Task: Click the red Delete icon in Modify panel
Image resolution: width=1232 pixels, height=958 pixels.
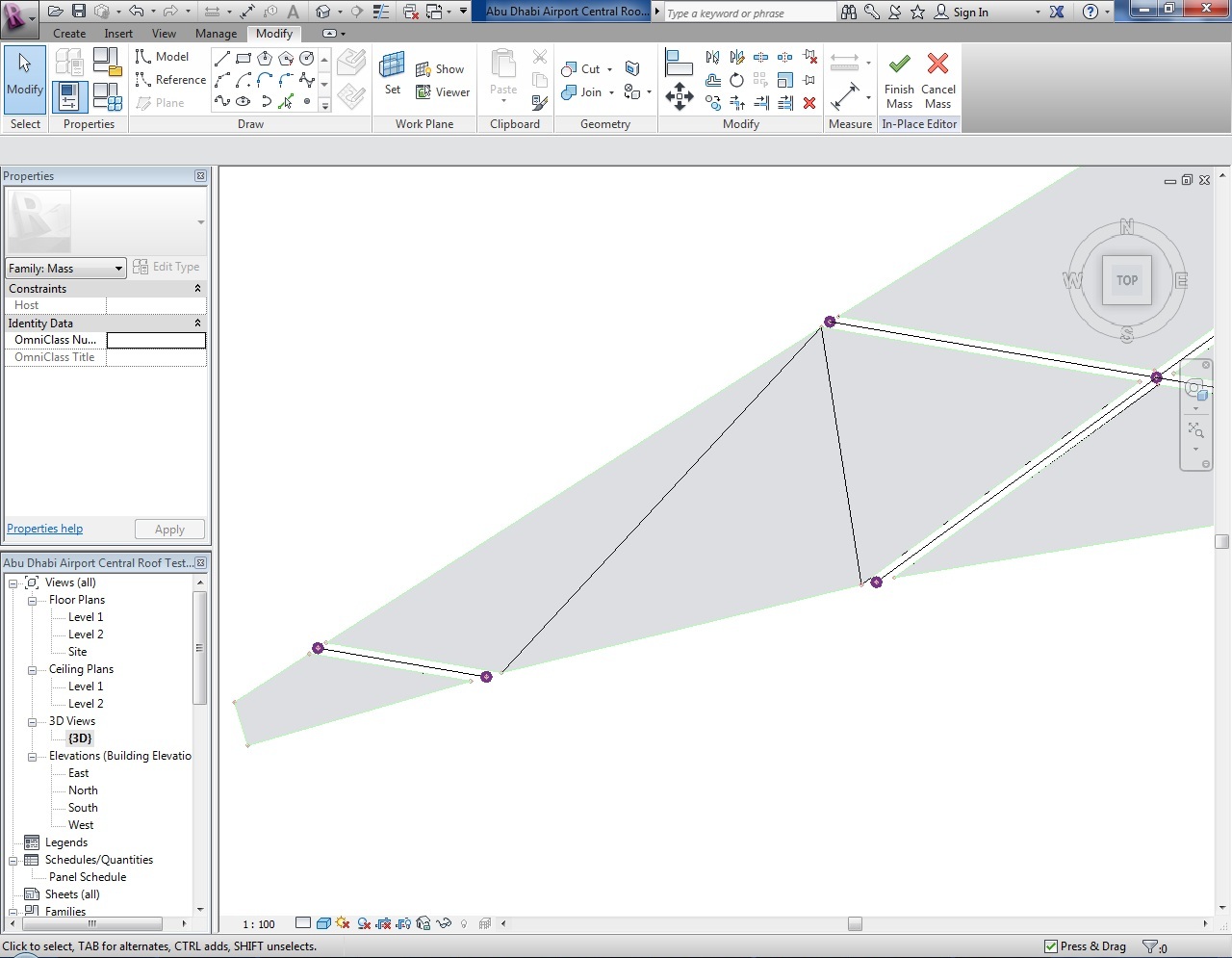Action: [809, 103]
